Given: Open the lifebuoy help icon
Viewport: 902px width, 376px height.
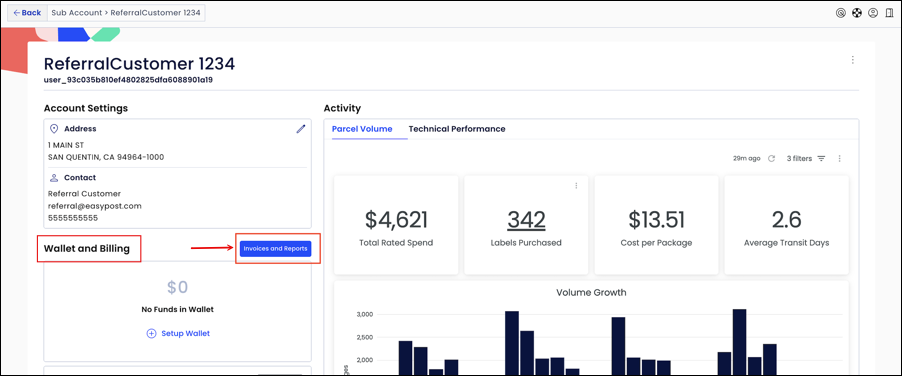Looking at the screenshot, I should (857, 13).
